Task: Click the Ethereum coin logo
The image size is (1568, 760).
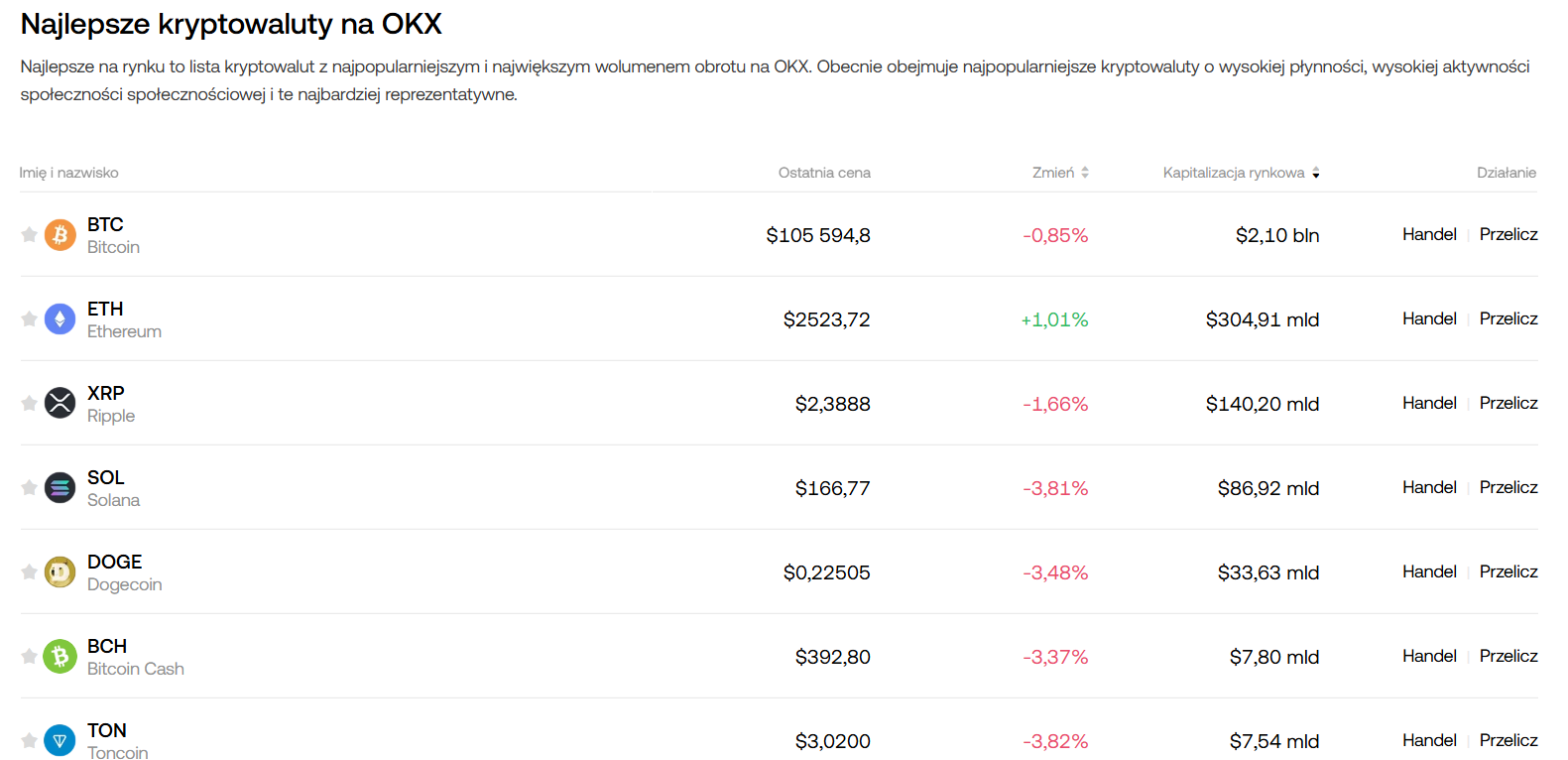Action: pyautogui.click(x=60, y=319)
